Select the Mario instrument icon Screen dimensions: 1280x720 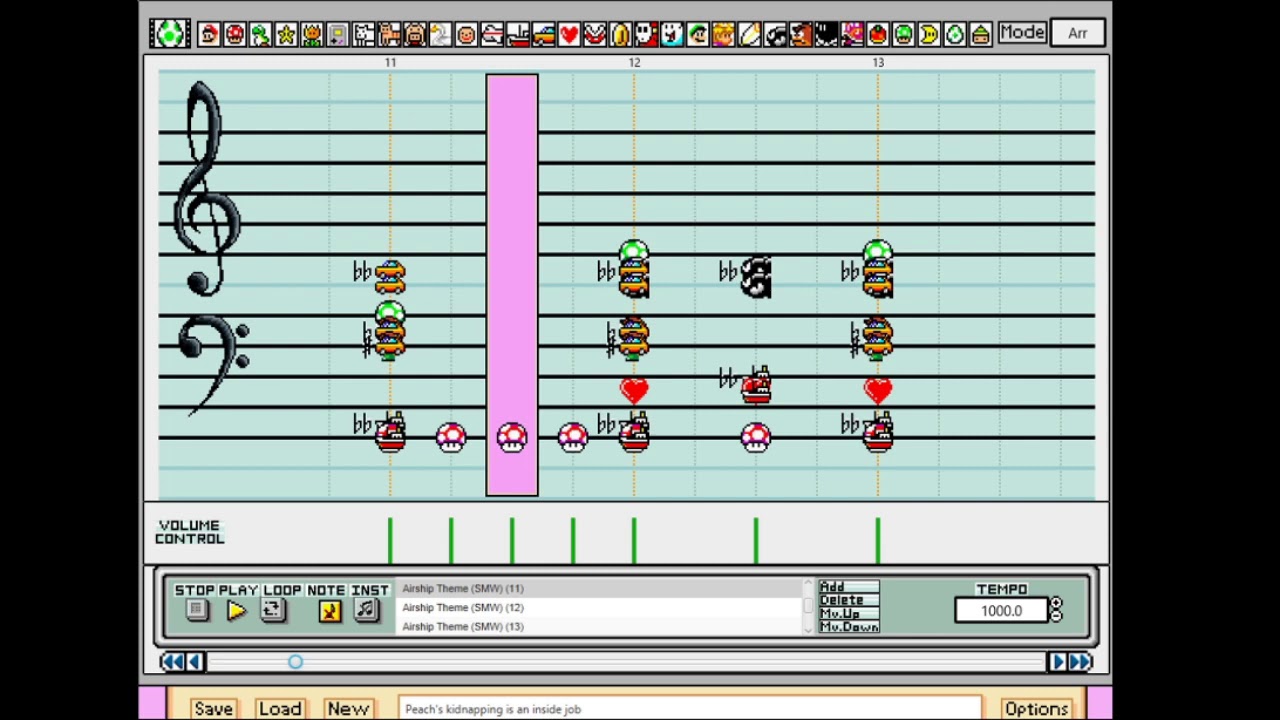pos(208,35)
